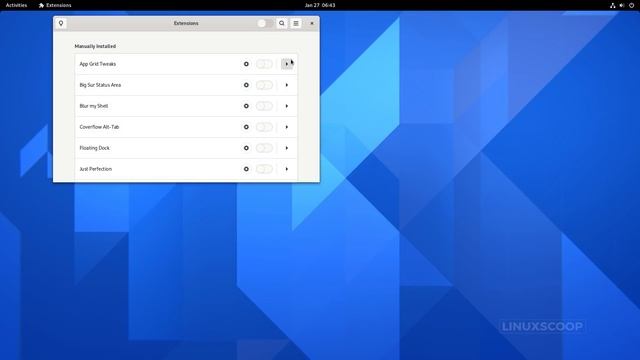Expand details for Floating Dock
This screenshot has height=360, width=640.
tap(287, 148)
